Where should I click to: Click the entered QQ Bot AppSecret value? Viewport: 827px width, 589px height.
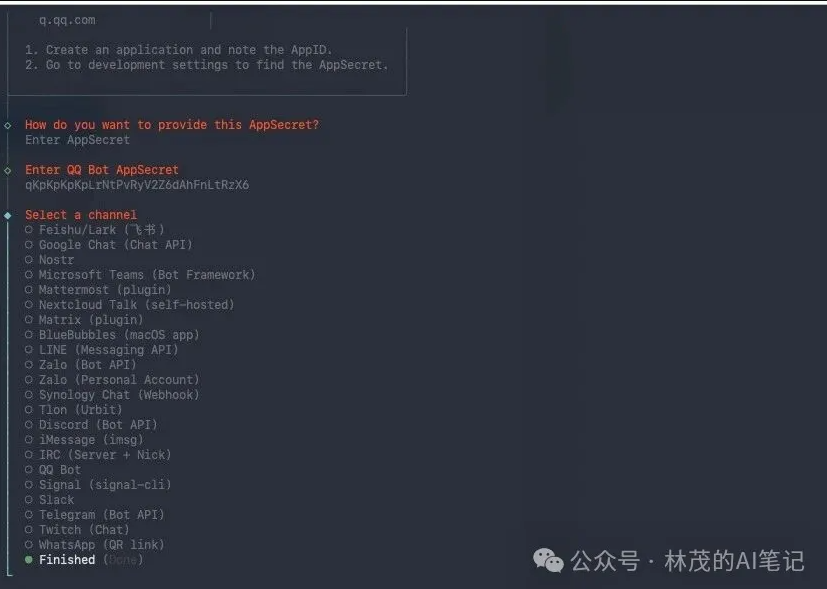pos(137,185)
